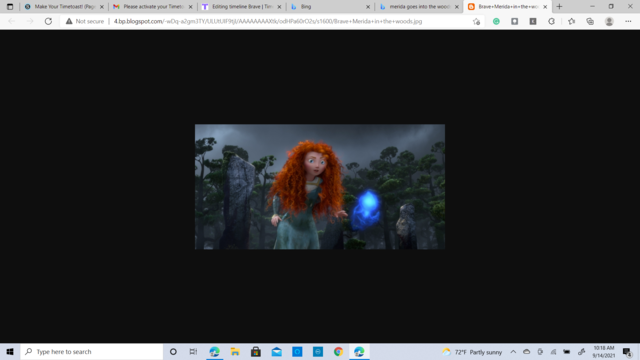Open the K extension icon
The width and height of the screenshot is (640, 360).
(533, 21)
